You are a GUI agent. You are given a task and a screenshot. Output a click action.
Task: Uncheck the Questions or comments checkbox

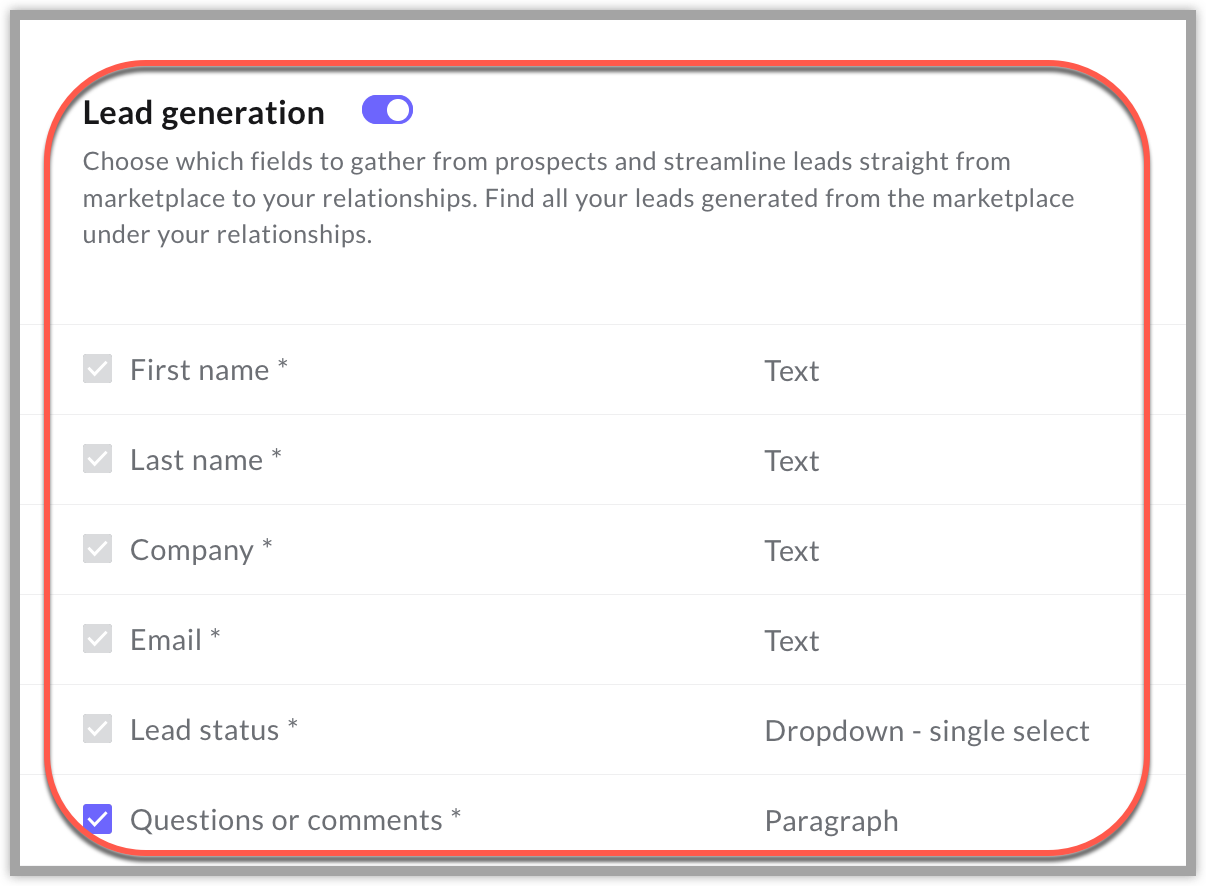pyautogui.click(x=97, y=820)
